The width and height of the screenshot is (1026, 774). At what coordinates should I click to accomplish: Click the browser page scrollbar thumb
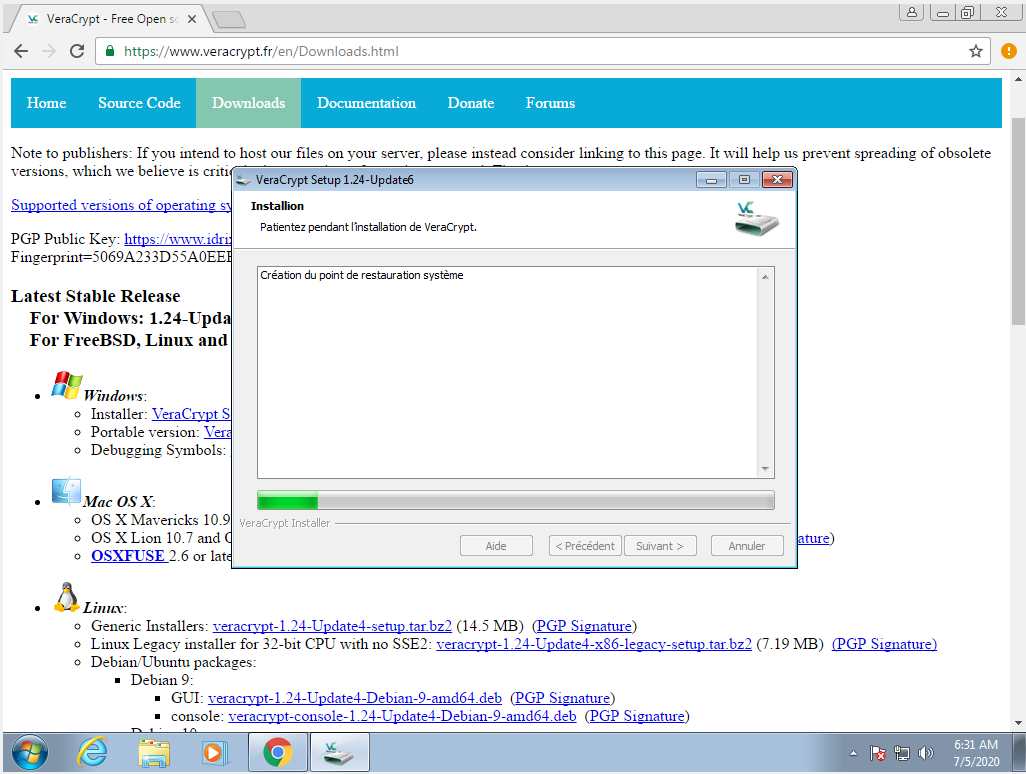(1018, 221)
